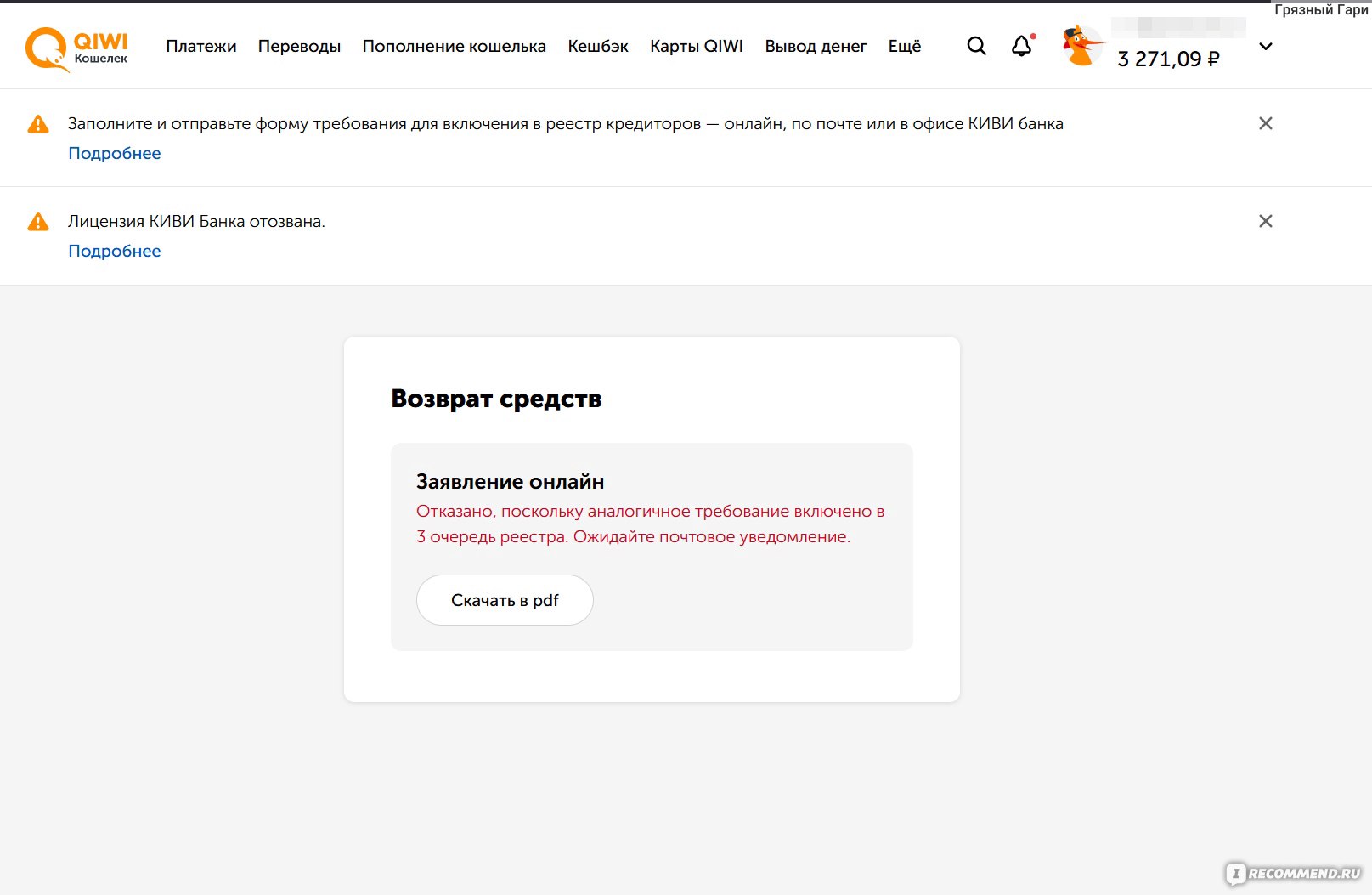Image resolution: width=1372 pixels, height=895 pixels.
Task: Click the Возврат средств heading
Action: pos(496,399)
